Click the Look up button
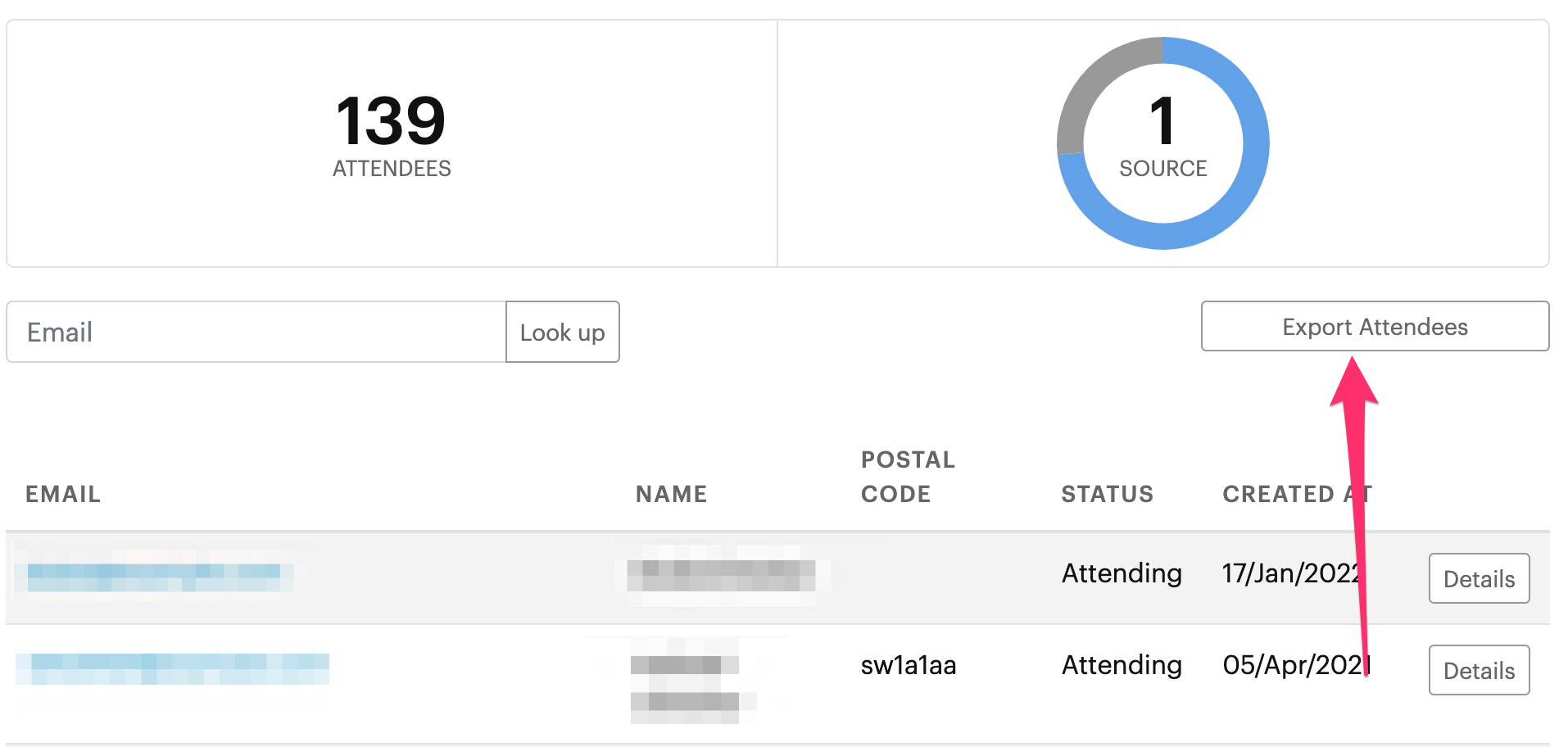 (563, 332)
